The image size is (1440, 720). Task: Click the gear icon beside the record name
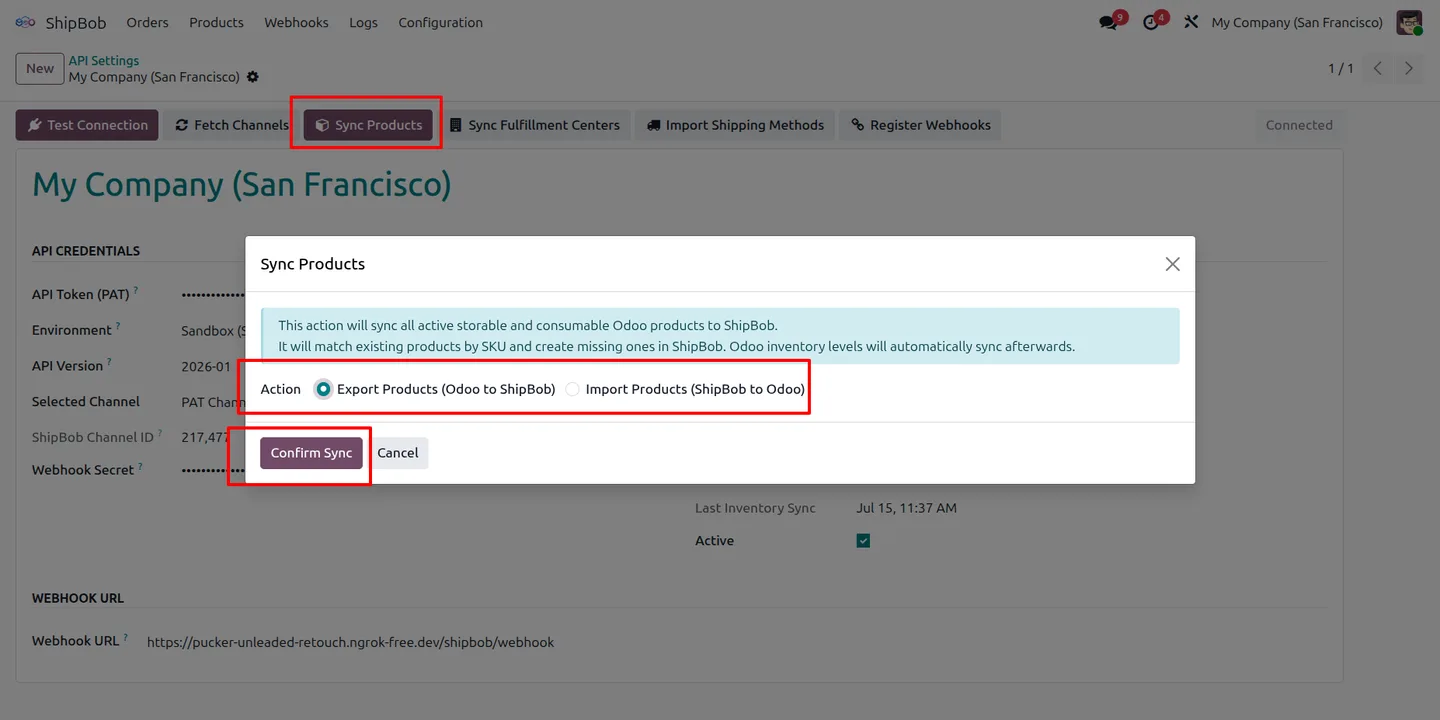[x=253, y=77]
